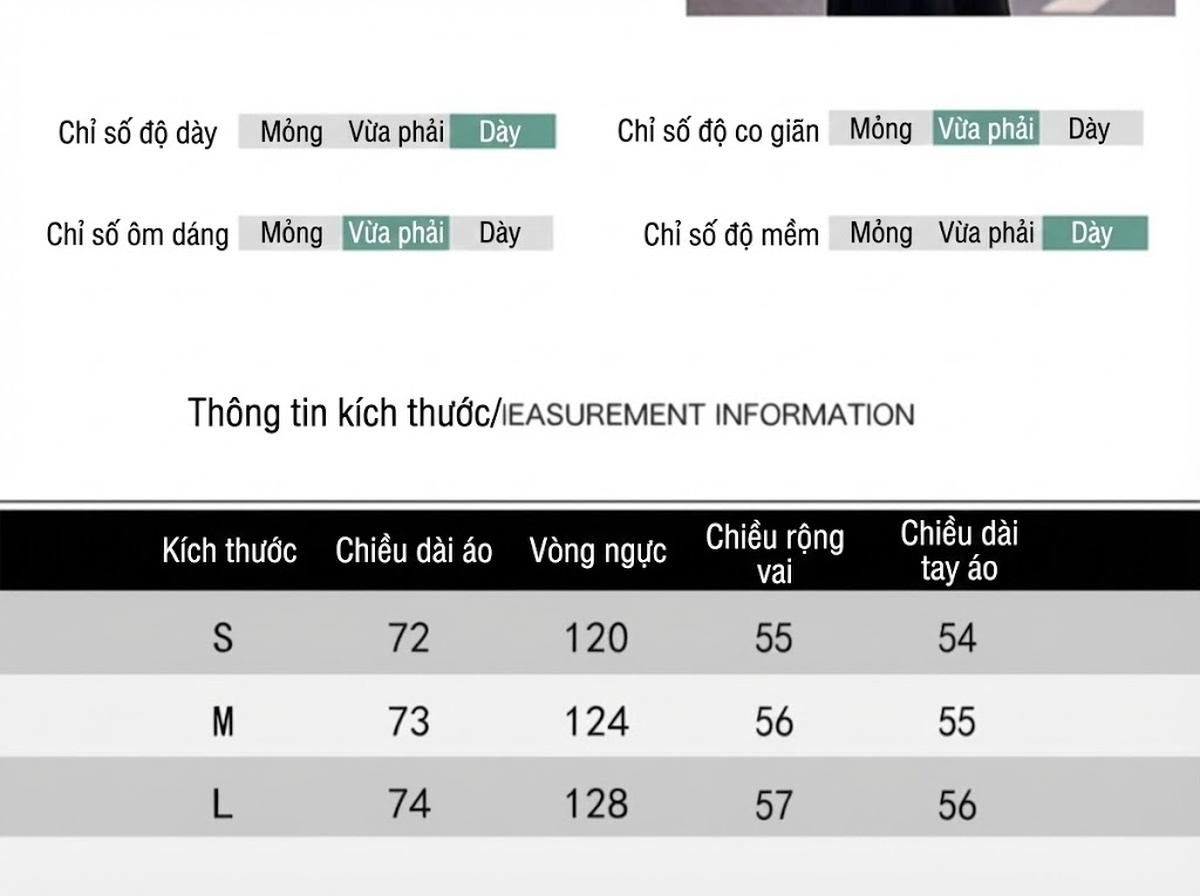Select 'Mỏng' for Chỉ số độ co giãn
Screen dimensions: 1200x896
click(x=881, y=129)
